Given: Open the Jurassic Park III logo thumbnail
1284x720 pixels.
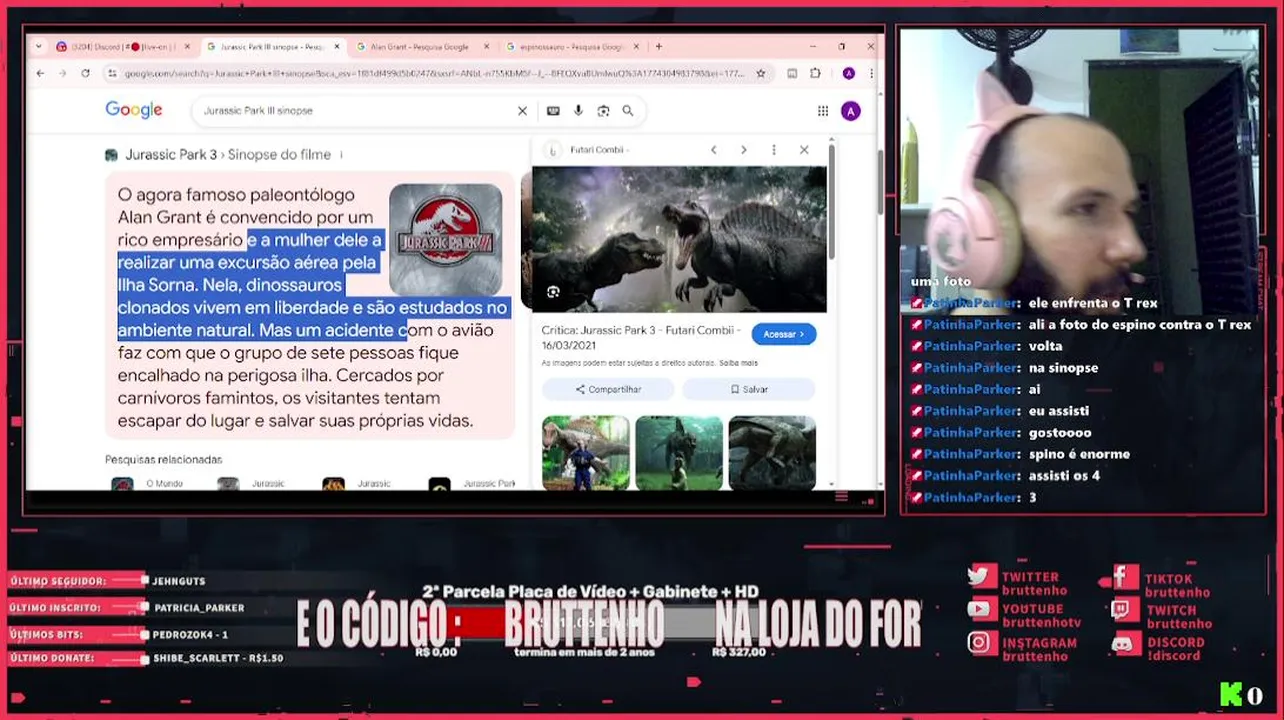Looking at the screenshot, I should coord(446,240).
